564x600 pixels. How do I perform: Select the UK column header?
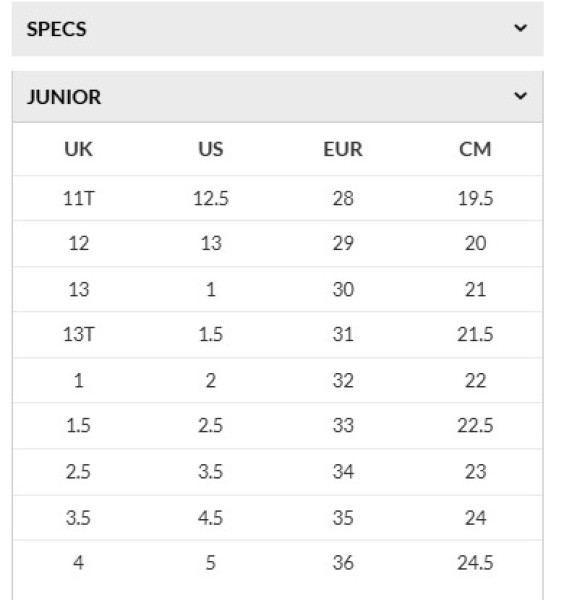[78, 149]
